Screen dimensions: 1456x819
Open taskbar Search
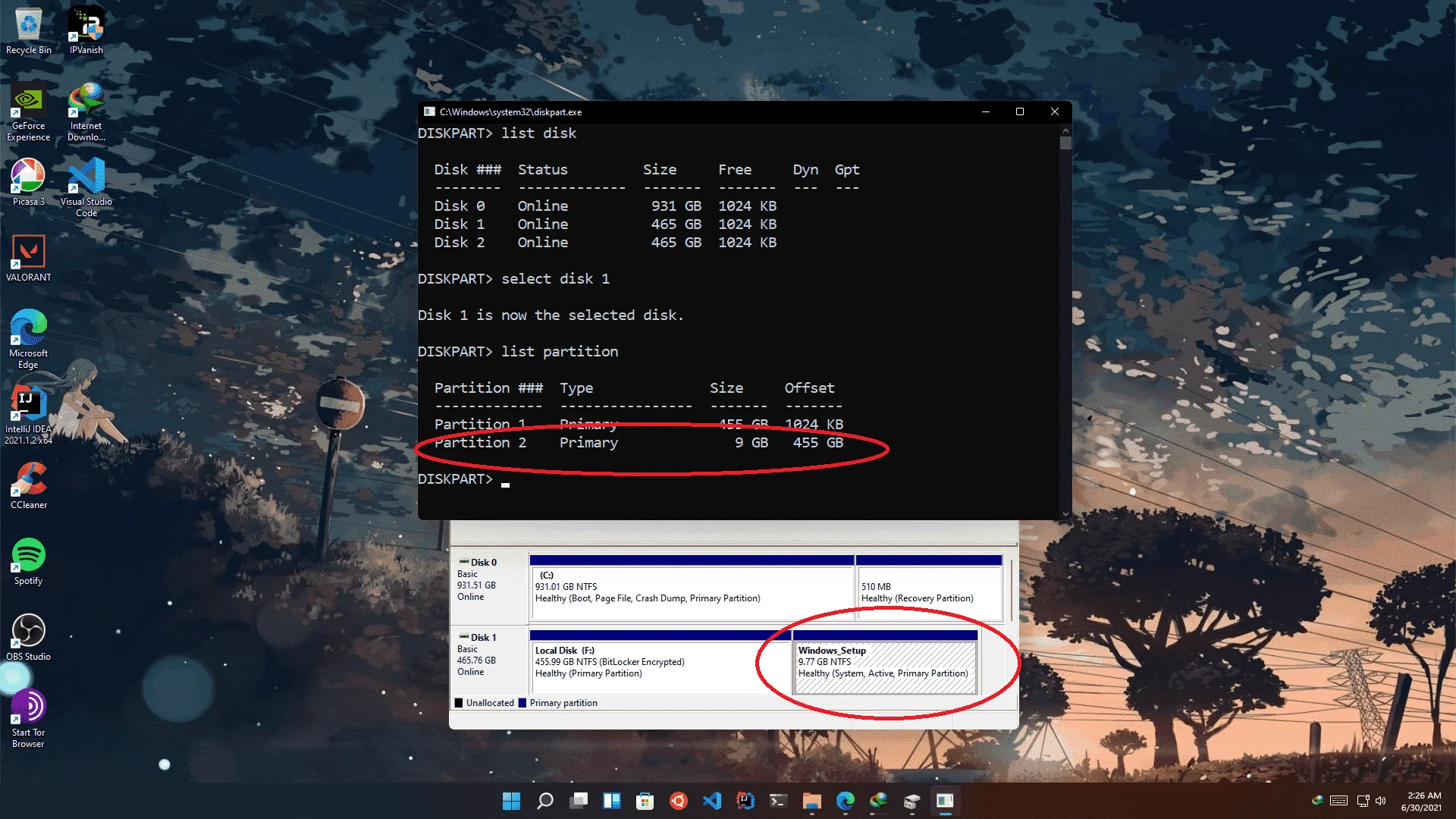pyautogui.click(x=545, y=801)
